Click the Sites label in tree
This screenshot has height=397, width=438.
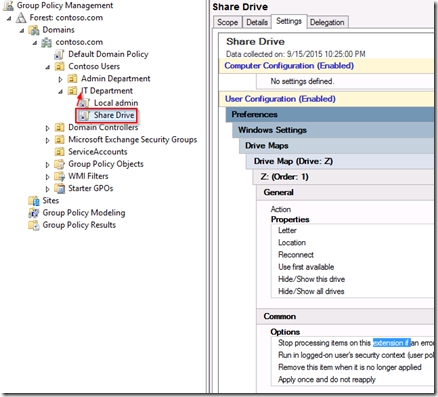[51, 201]
